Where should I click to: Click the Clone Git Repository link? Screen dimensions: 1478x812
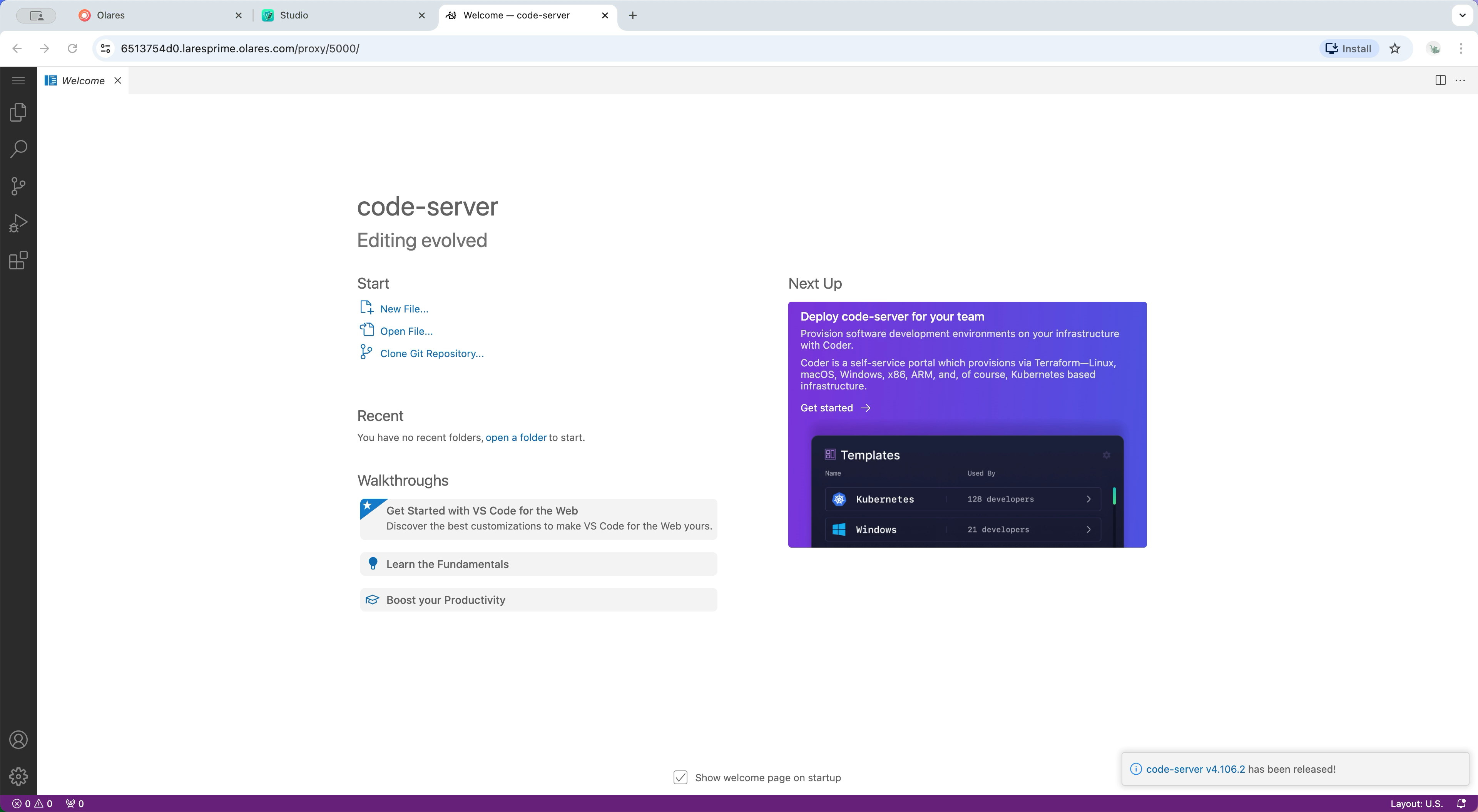tap(432, 353)
